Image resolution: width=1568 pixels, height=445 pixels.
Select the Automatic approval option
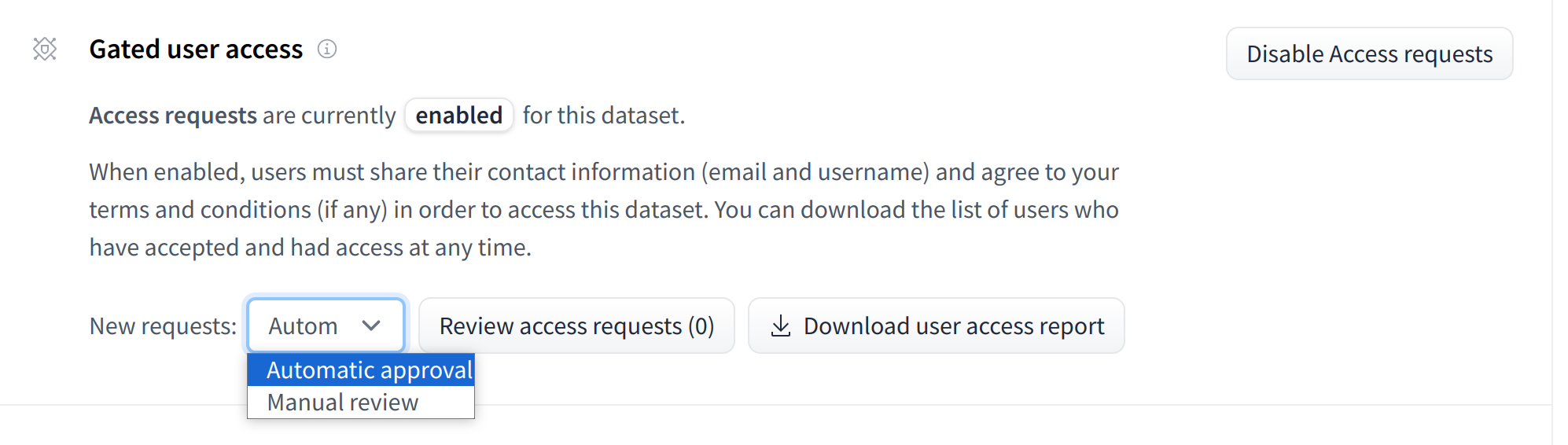pyautogui.click(x=368, y=370)
